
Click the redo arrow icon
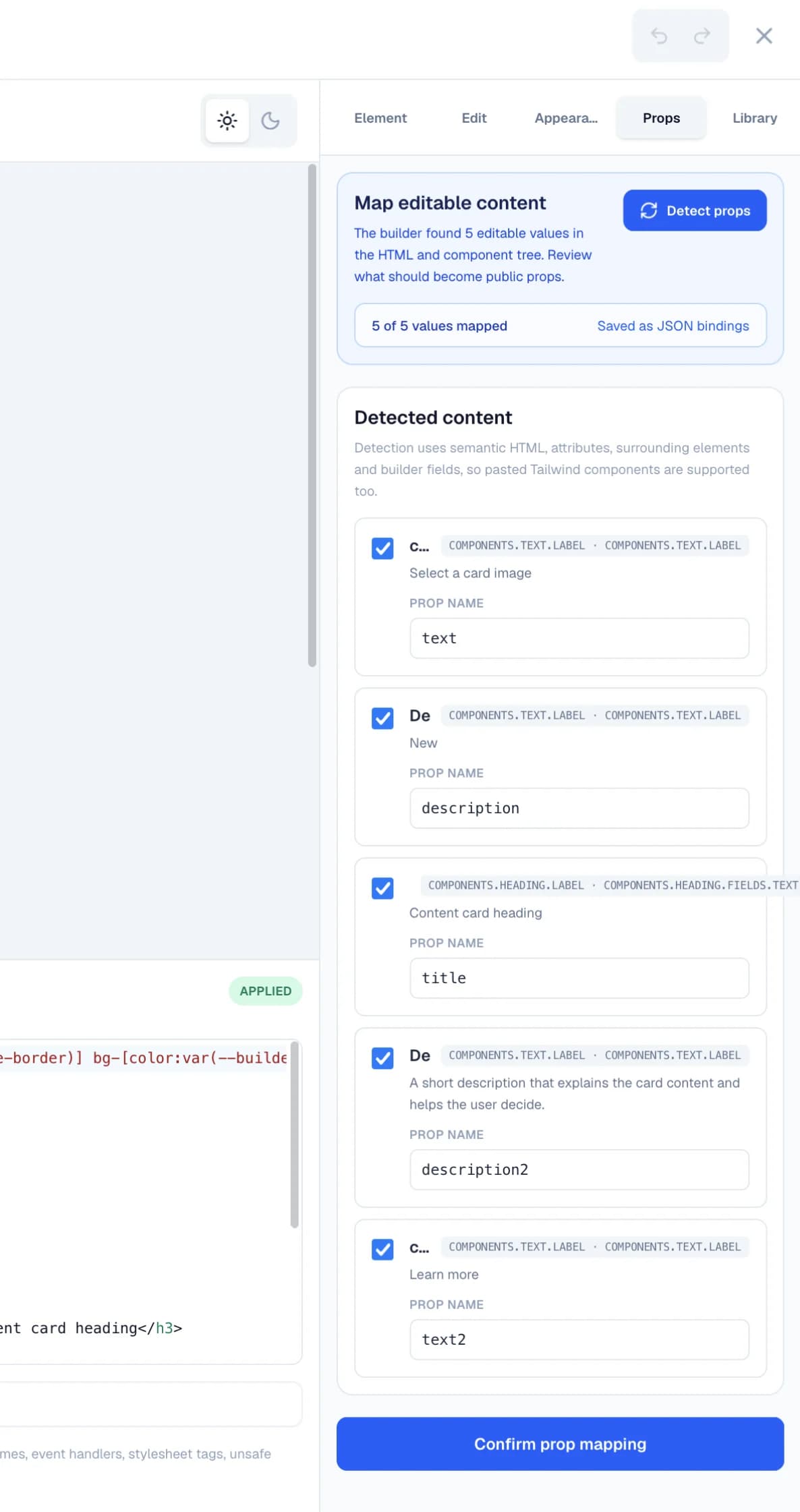(x=702, y=36)
